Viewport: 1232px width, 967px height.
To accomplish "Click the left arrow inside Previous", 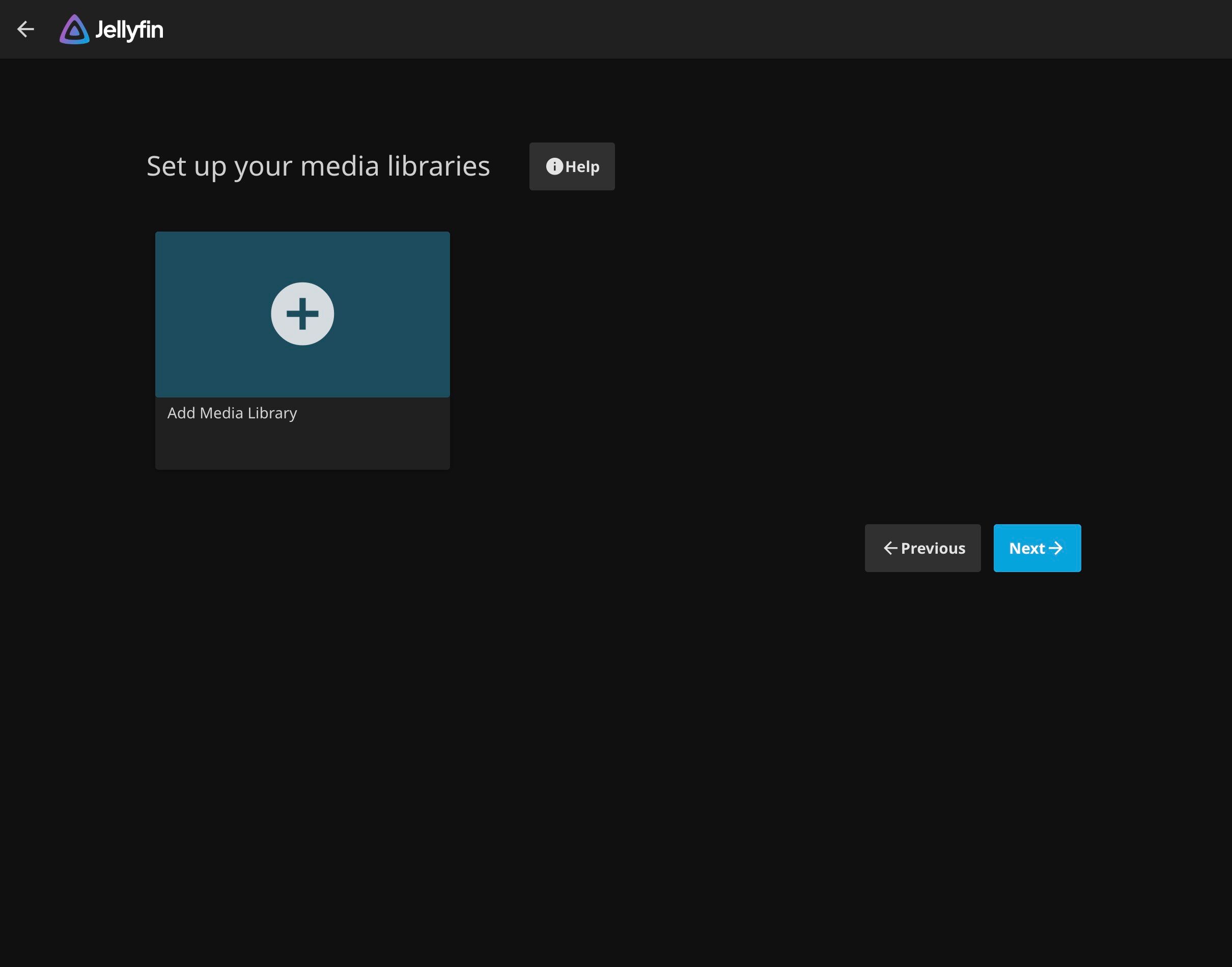I will 890,548.
